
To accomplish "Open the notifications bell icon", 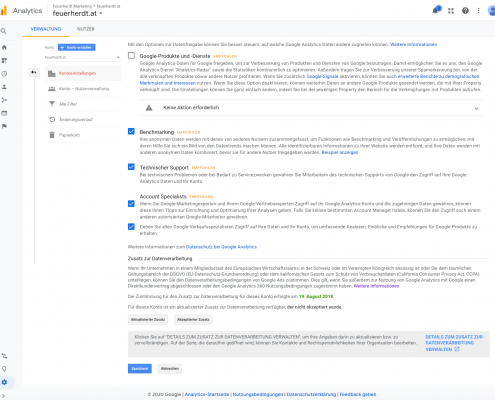I will [436, 10].
